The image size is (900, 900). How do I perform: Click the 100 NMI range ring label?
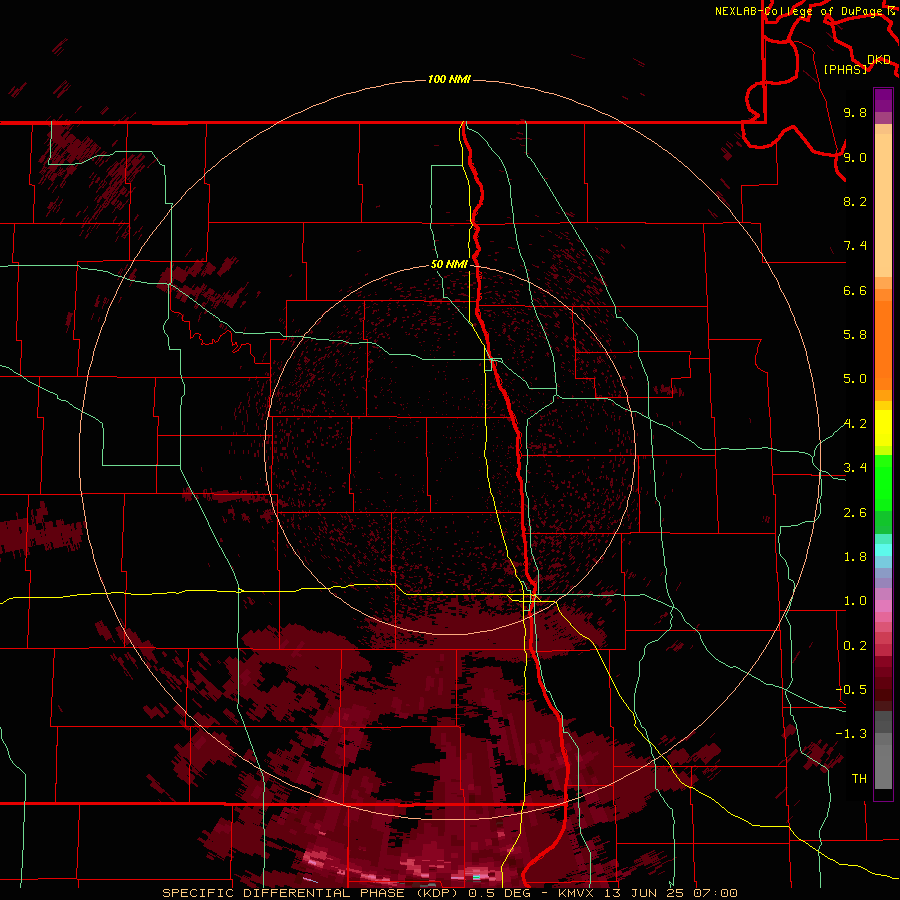pos(449,79)
